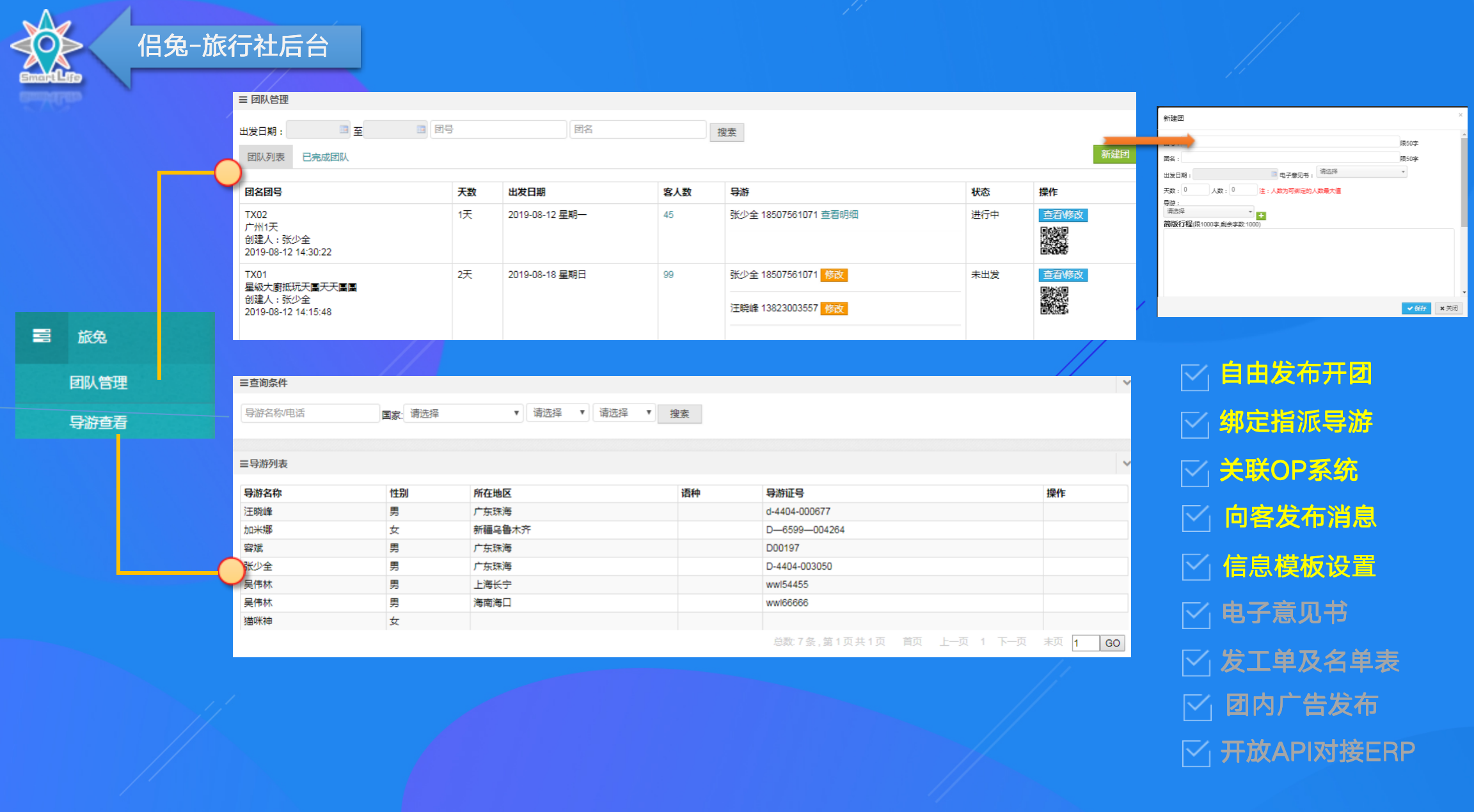
Task: Open the 团队管理 sidebar menu item
Action: (x=99, y=383)
